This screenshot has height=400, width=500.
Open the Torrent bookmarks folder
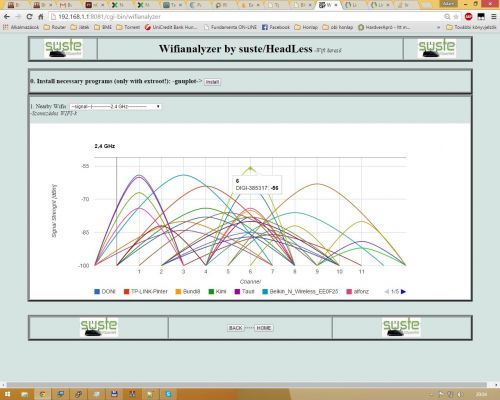coord(128,27)
